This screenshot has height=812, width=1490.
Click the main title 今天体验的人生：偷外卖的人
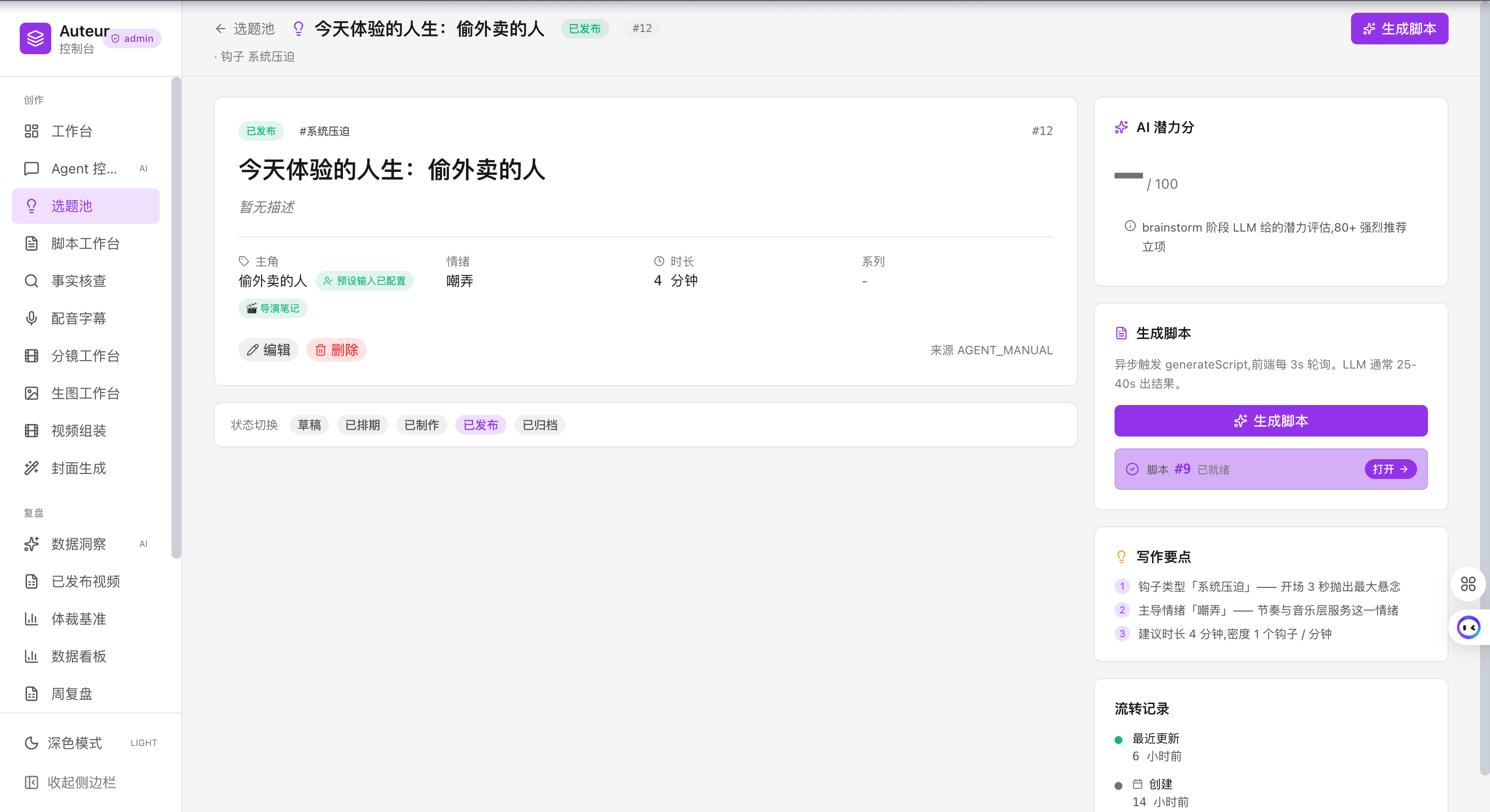(392, 169)
